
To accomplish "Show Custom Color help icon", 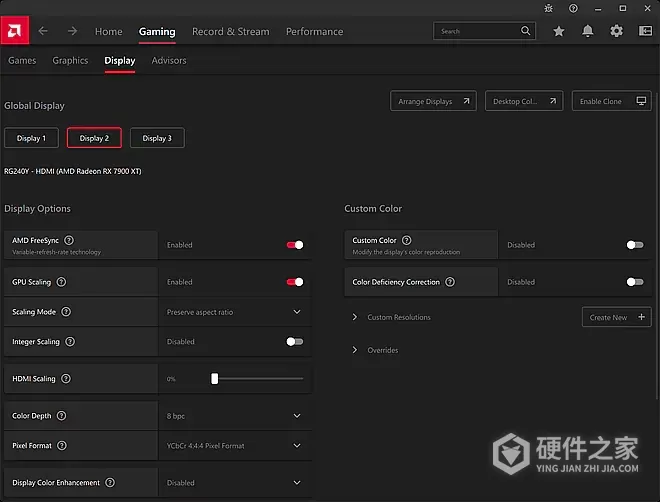I will point(407,240).
